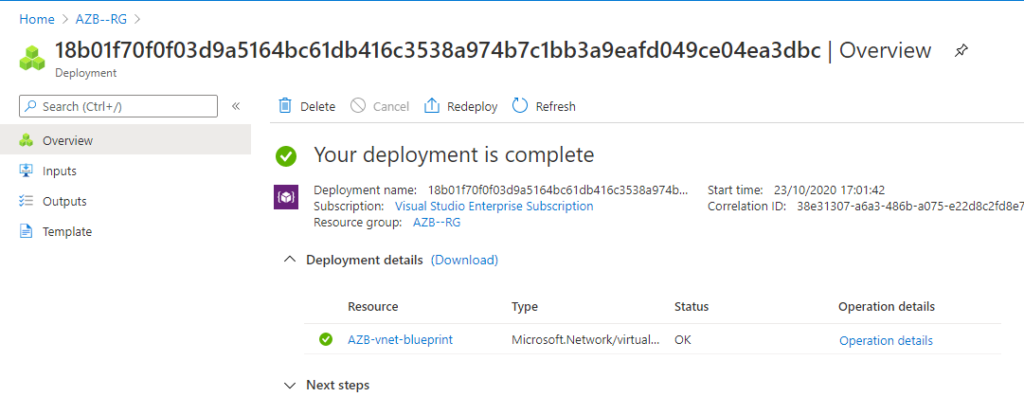Image resolution: width=1024 pixels, height=415 pixels.
Task: Click the Type column header
Action: click(x=524, y=307)
